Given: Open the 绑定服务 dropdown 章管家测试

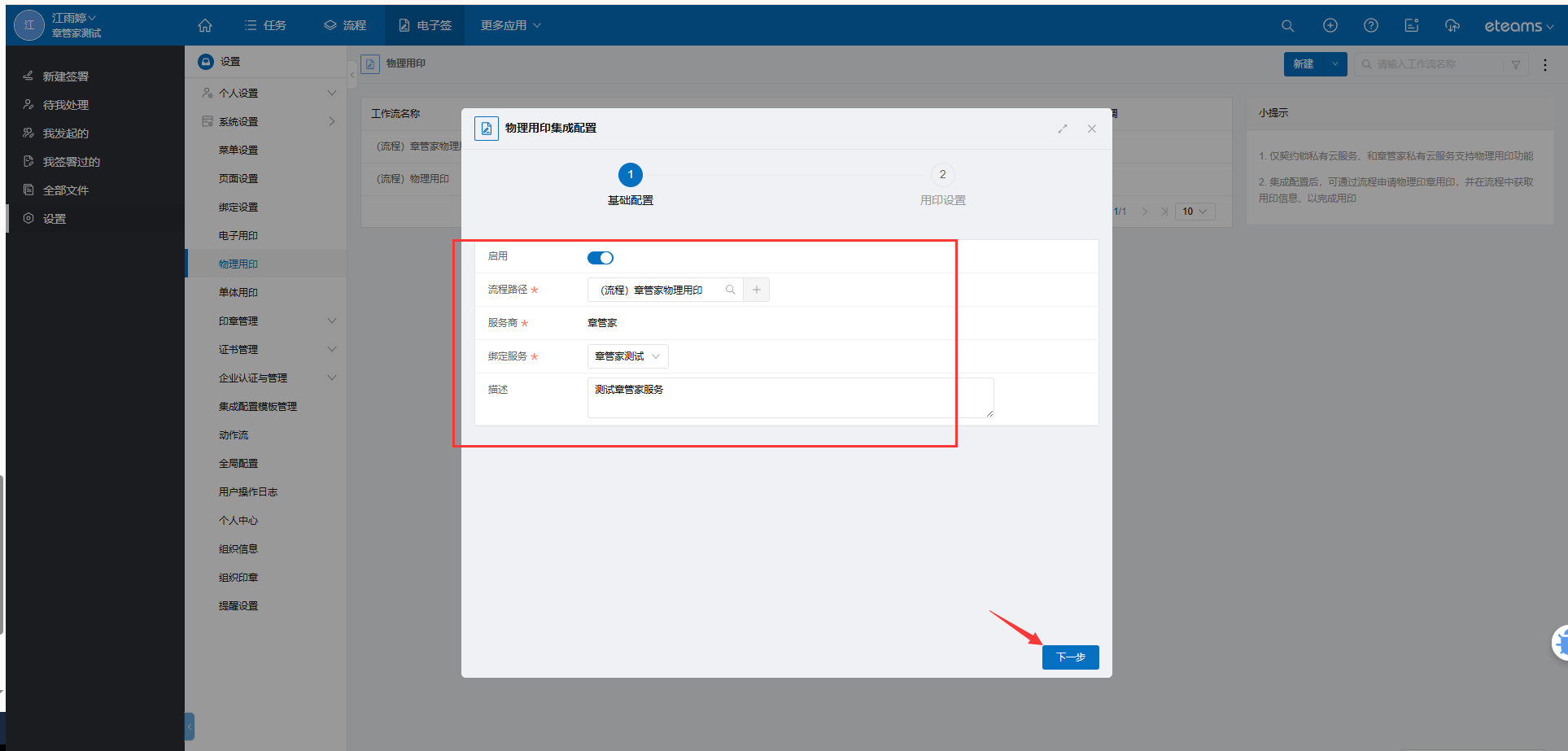Looking at the screenshot, I should click(x=628, y=356).
